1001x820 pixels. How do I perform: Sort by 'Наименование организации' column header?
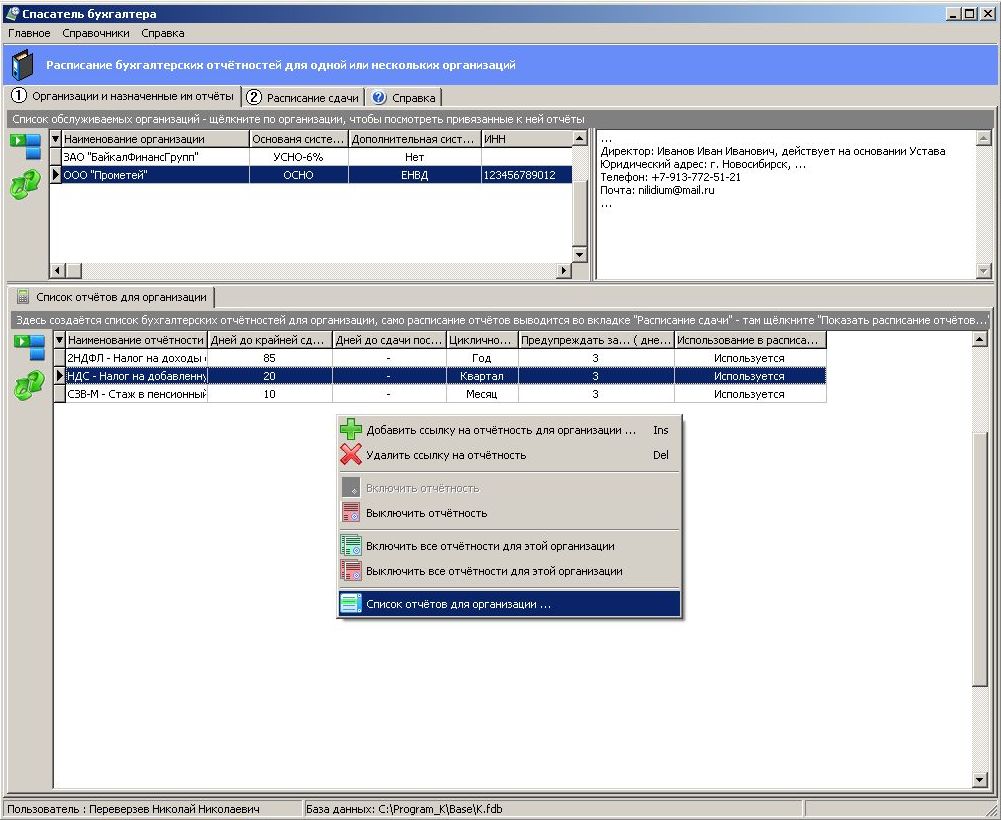pos(150,139)
